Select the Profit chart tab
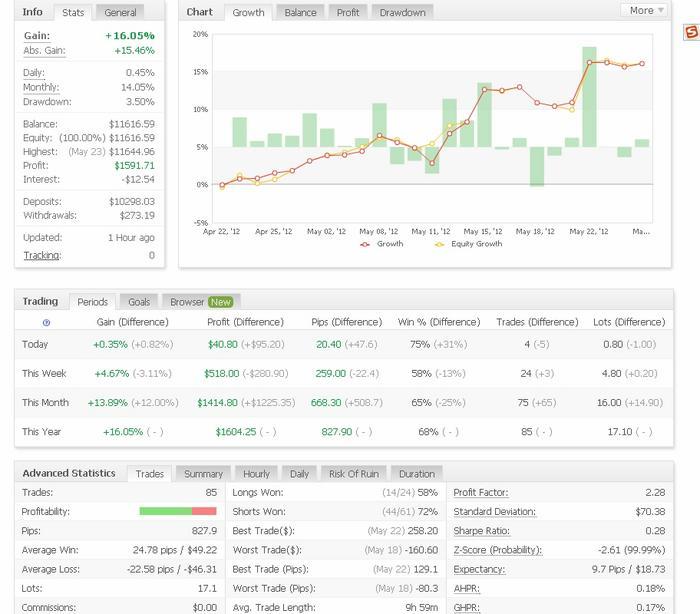Screen dimensions: 700x614 point(348,12)
